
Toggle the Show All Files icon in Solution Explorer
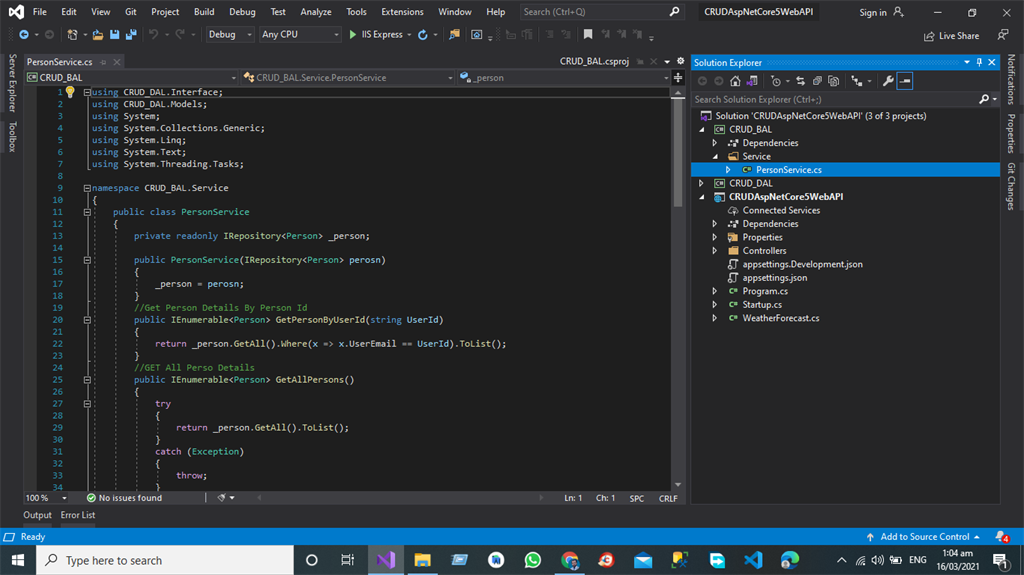(x=834, y=81)
